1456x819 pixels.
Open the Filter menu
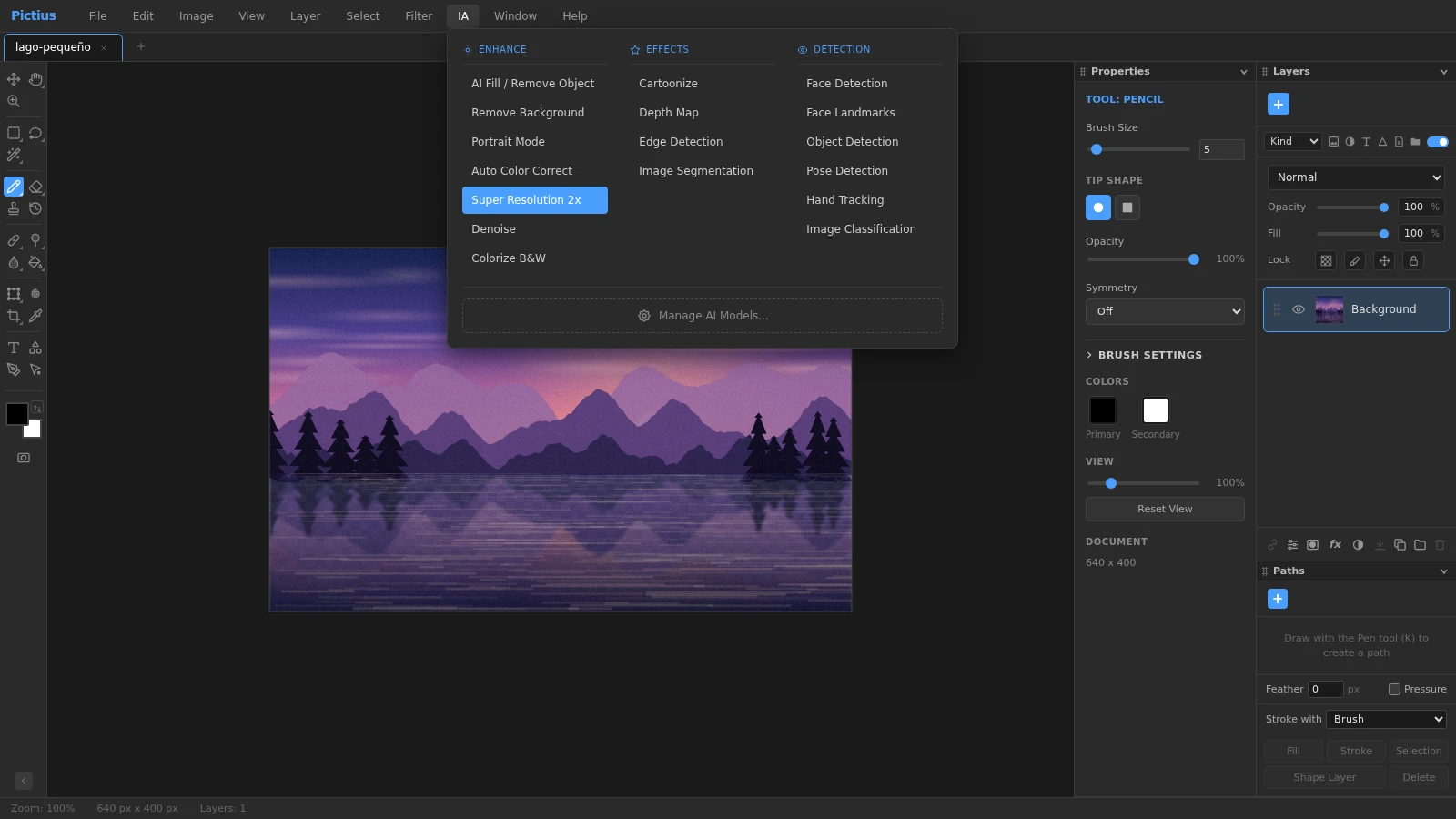click(x=419, y=15)
